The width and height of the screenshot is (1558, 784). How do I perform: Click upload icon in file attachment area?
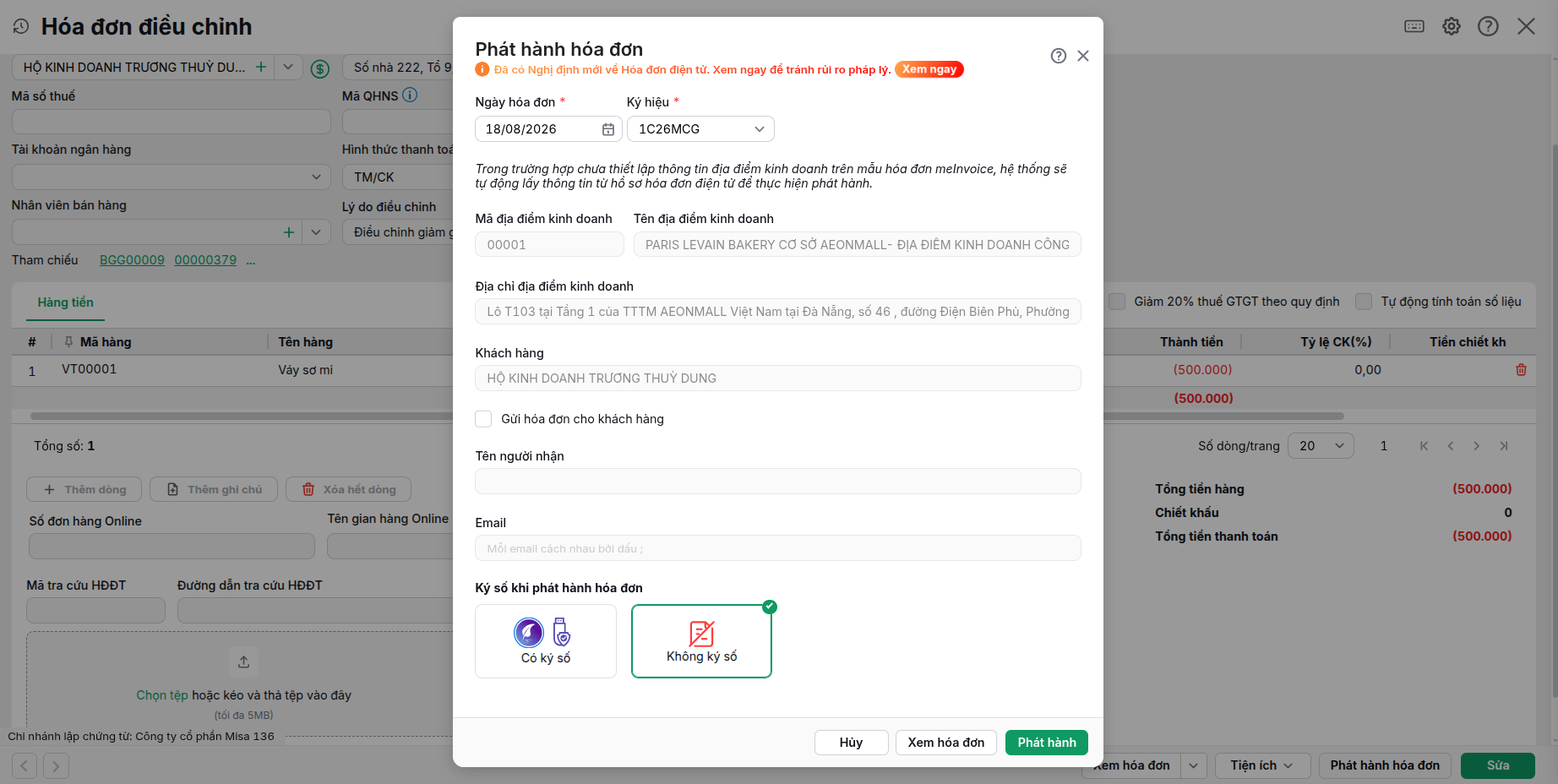click(x=243, y=661)
